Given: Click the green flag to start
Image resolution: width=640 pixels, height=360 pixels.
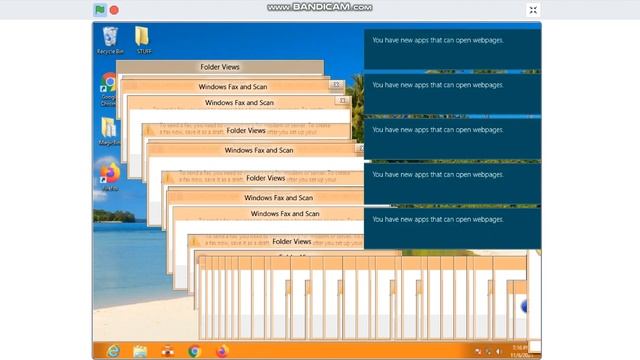Looking at the screenshot, I should 100,10.
